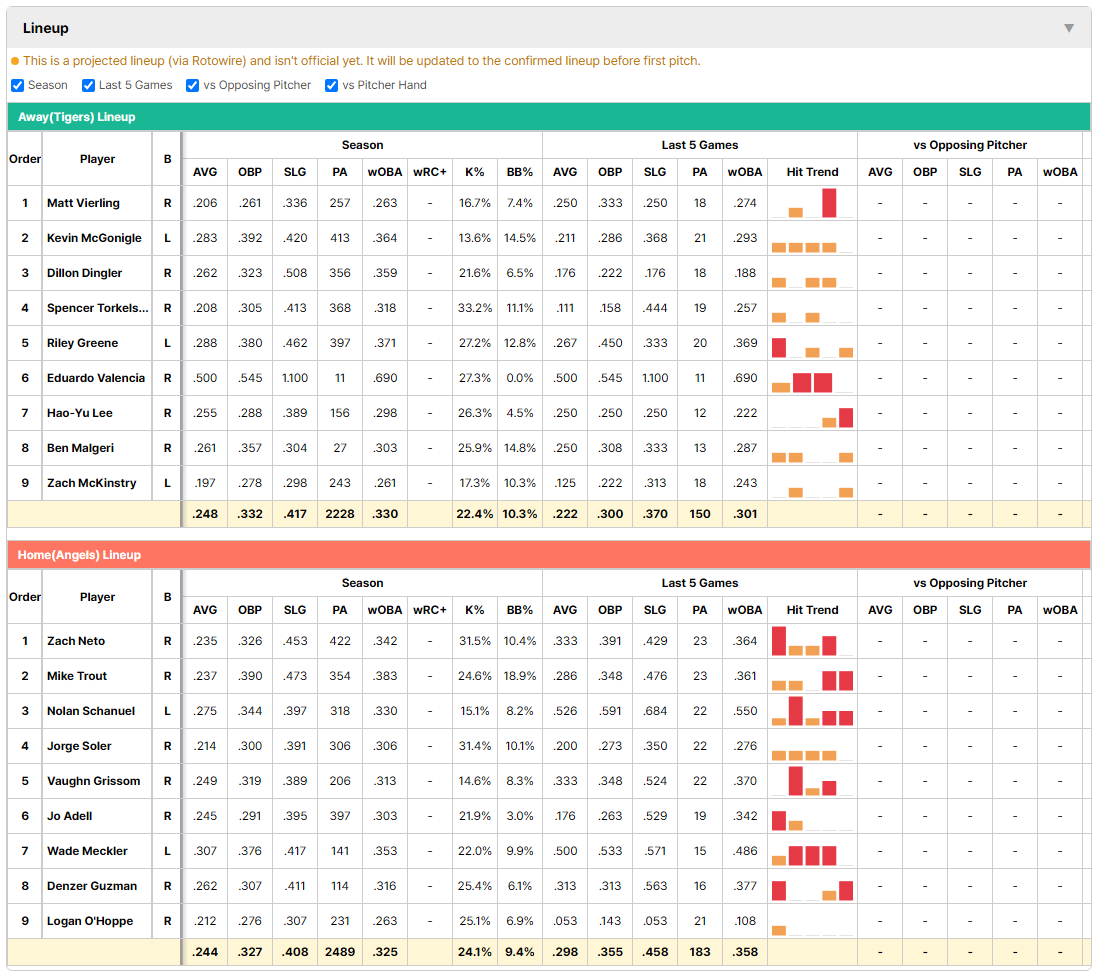Collapse the Lineup panel arrow
The height and width of the screenshot is (977, 1098).
(1069, 28)
